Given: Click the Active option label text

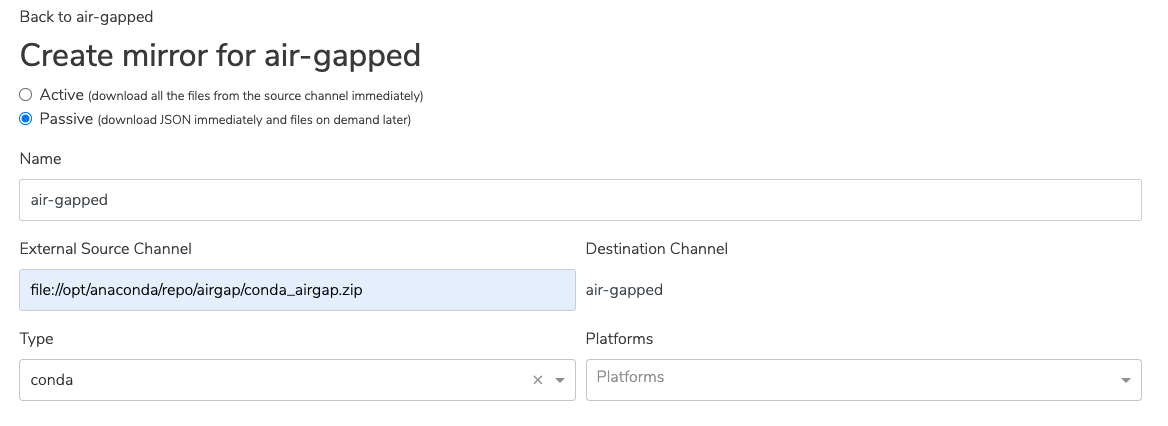Looking at the screenshot, I should (x=62, y=95).
